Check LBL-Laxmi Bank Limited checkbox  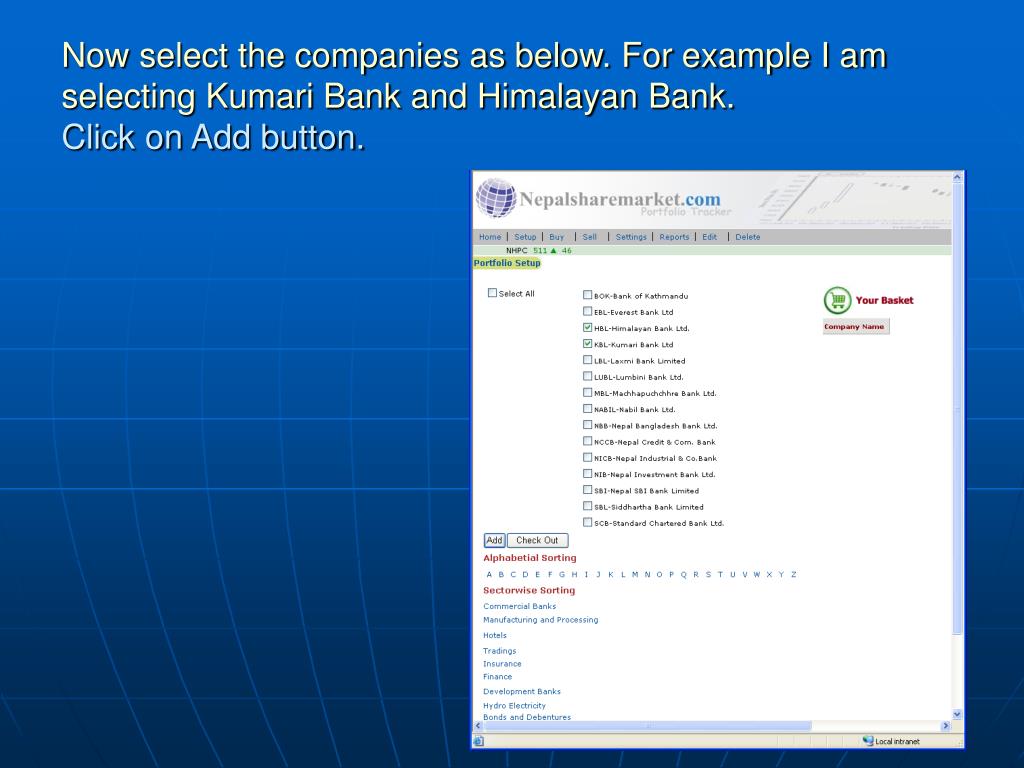pyautogui.click(x=587, y=360)
